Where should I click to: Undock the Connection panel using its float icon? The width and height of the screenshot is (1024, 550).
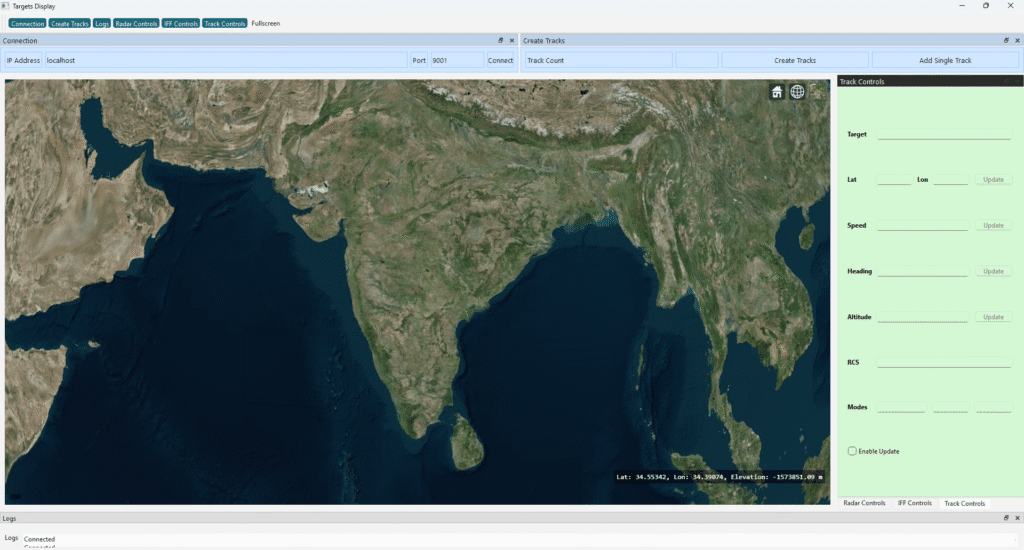tap(501, 41)
